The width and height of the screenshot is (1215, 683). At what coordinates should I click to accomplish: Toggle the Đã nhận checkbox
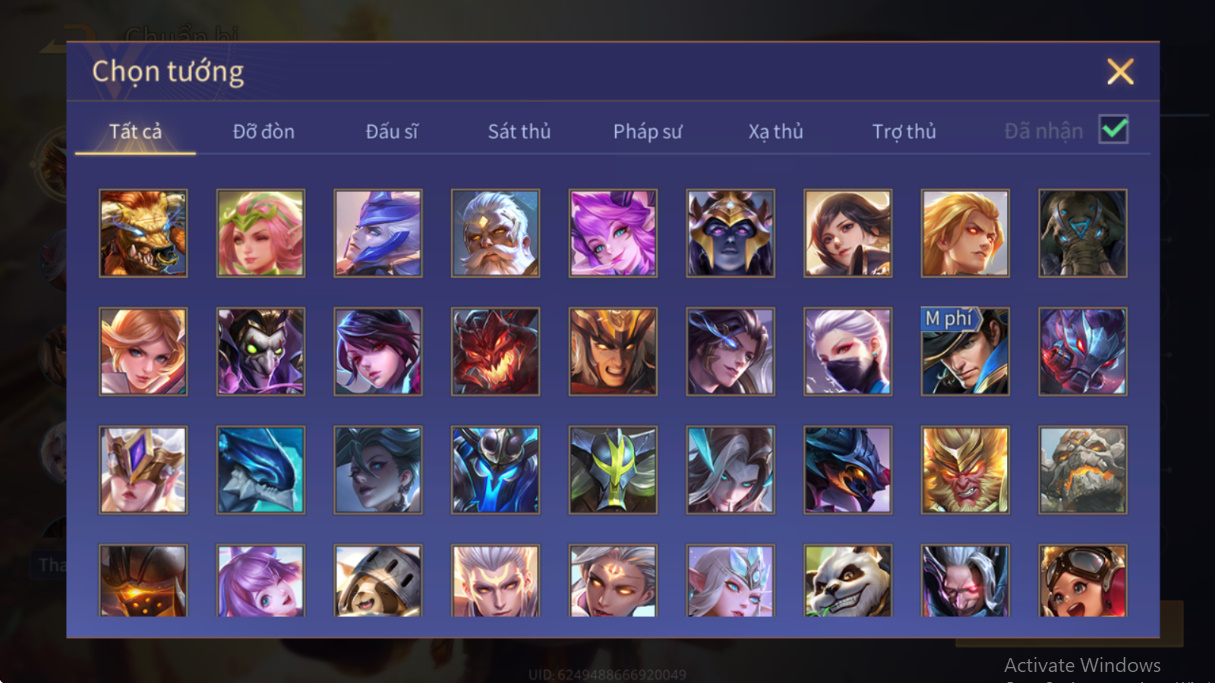[1114, 130]
